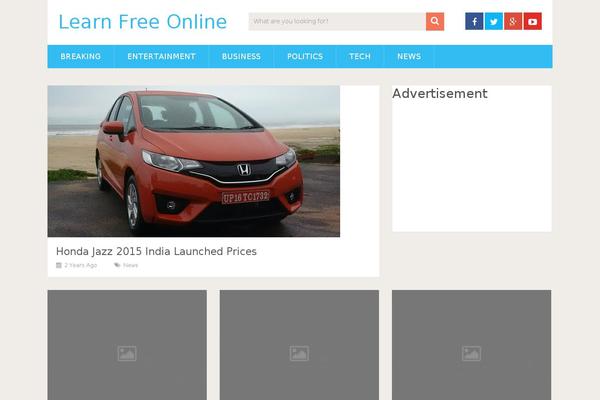The image size is (600, 400).
Task: Click the orange search magnifier button
Action: pyautogui.click(x=435, y=21)
